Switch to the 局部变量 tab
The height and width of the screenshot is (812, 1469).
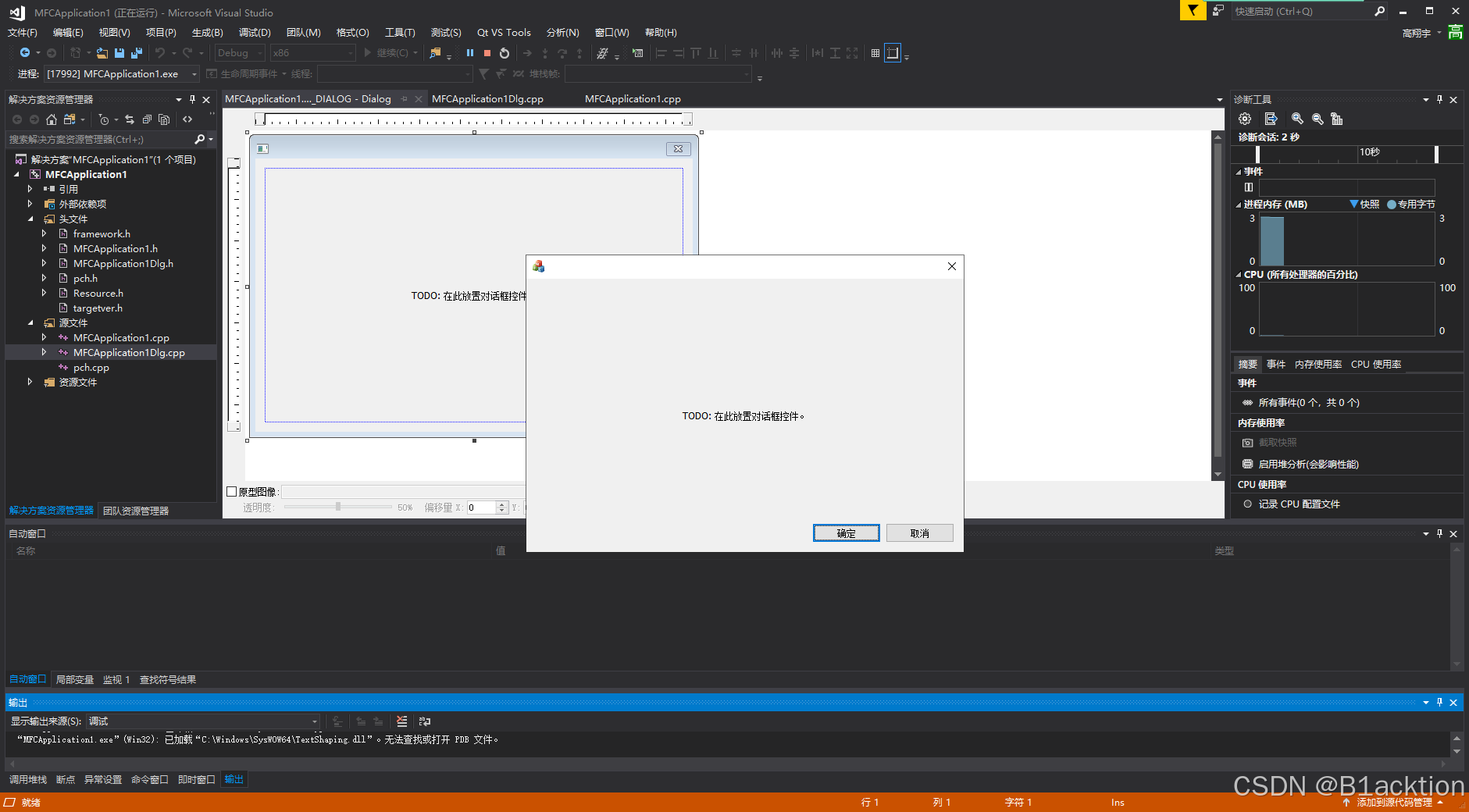[74, 679]
